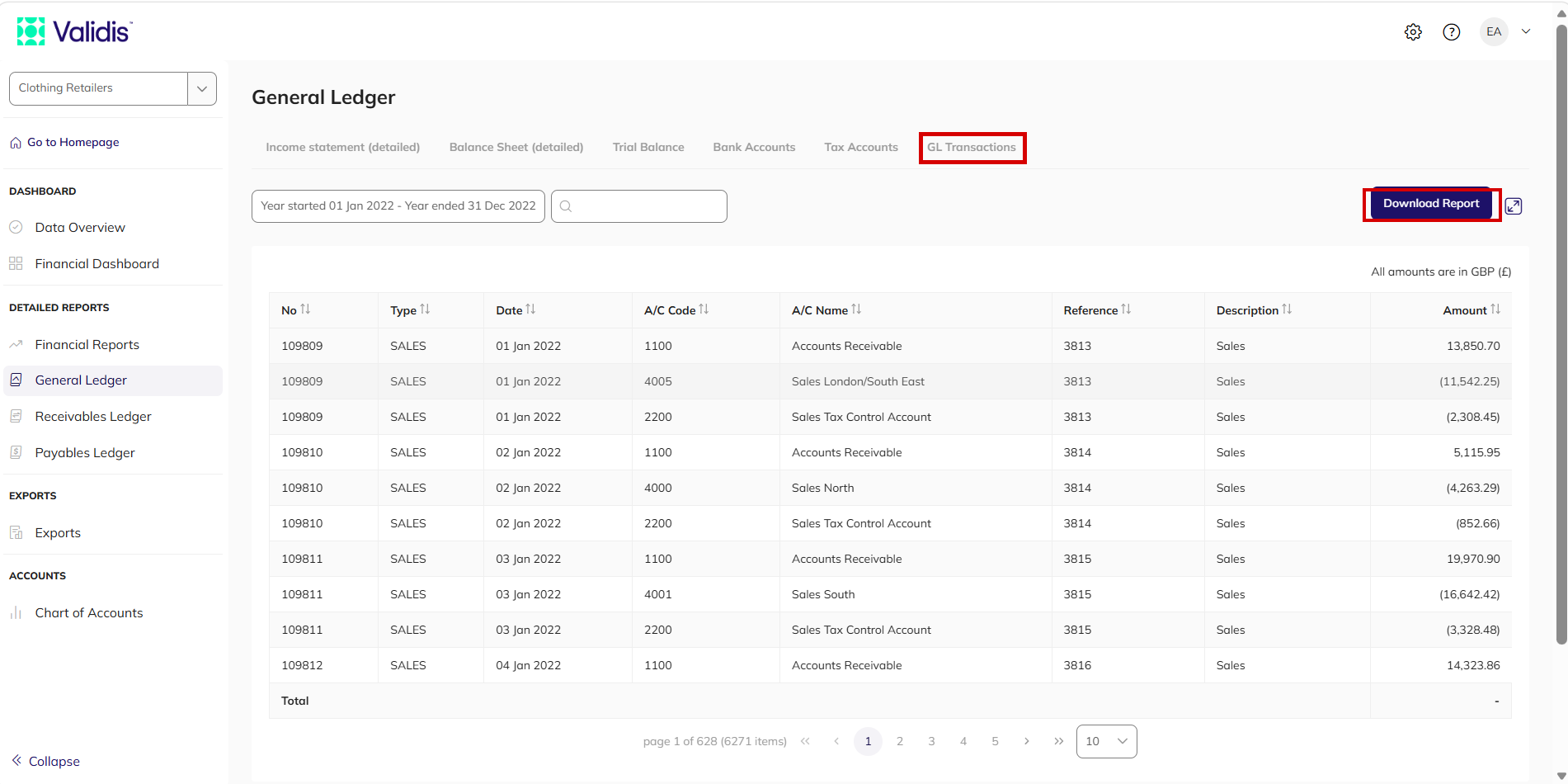Image resolution: width=1568 pixels, height=784 pixels.
Task: Sort the table by A/C Code
Action: tap(704, 309)
